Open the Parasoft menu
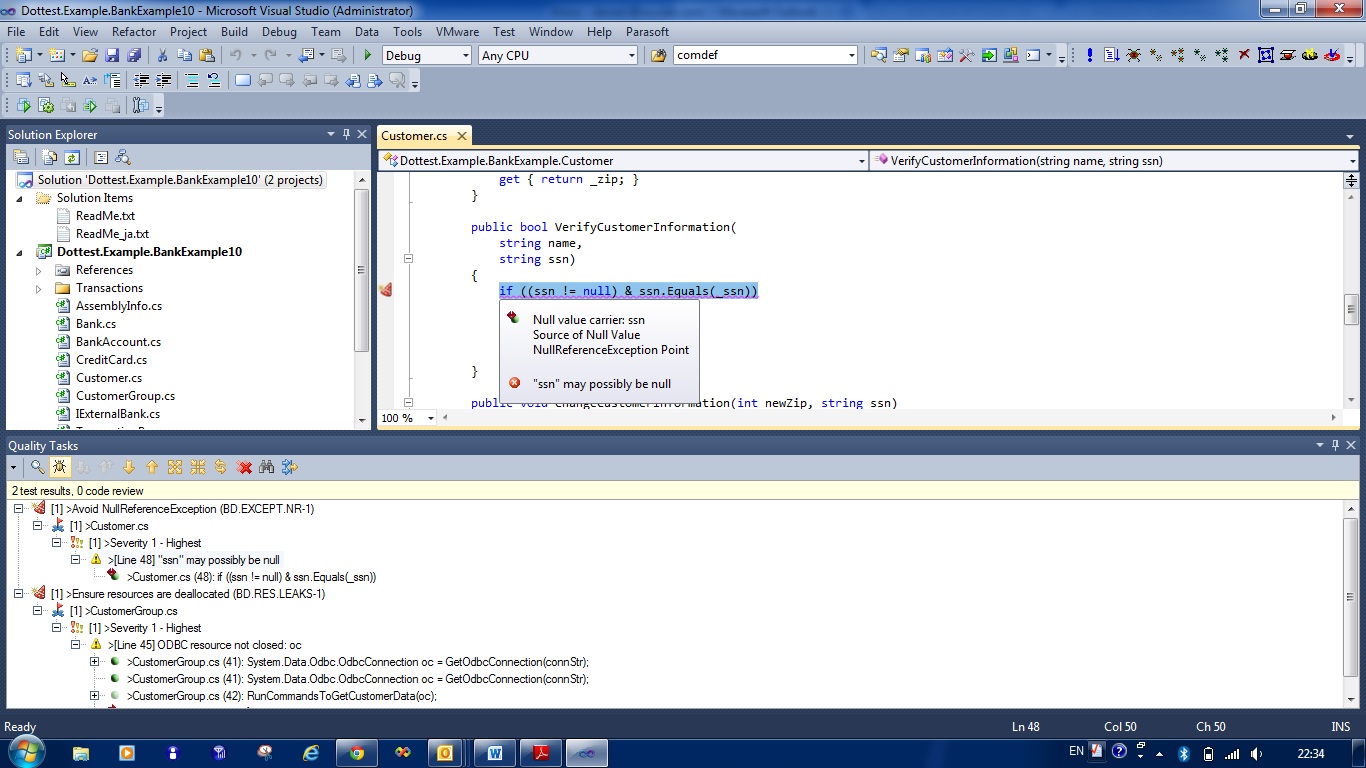Viewport: 1366px width, 768px height. click(647, 32)
